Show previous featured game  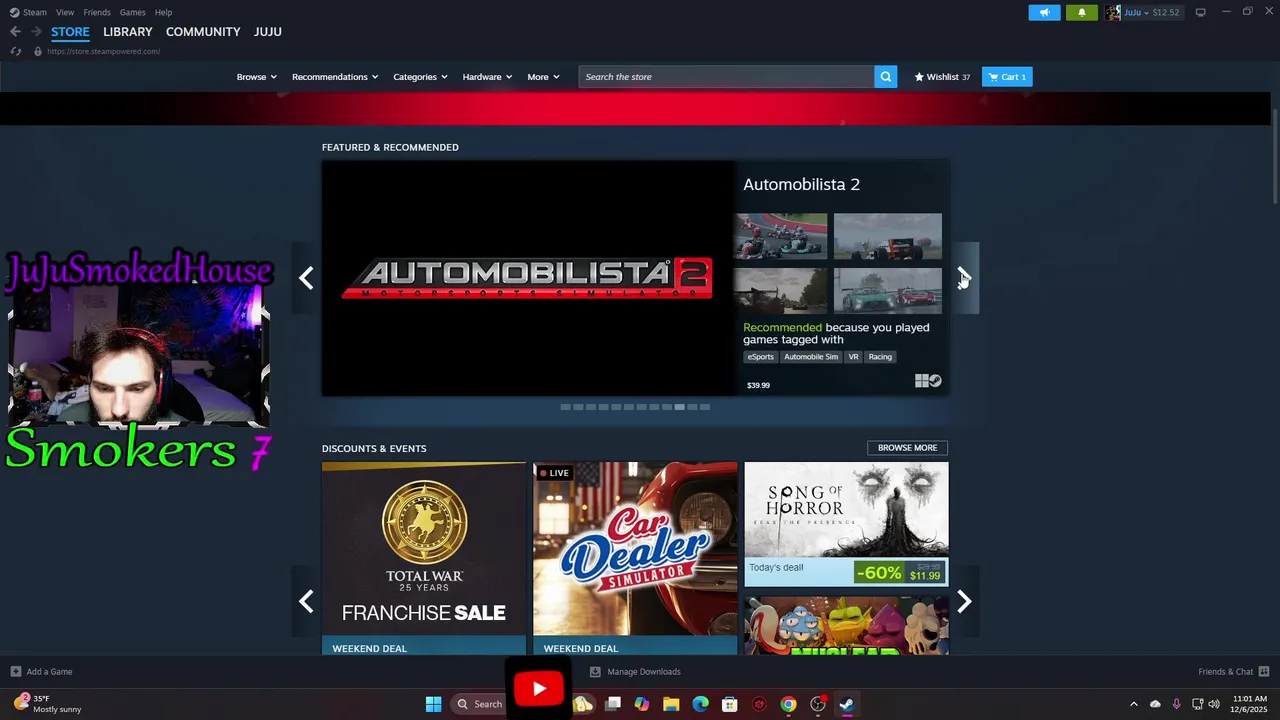click(x=306, y=277)
